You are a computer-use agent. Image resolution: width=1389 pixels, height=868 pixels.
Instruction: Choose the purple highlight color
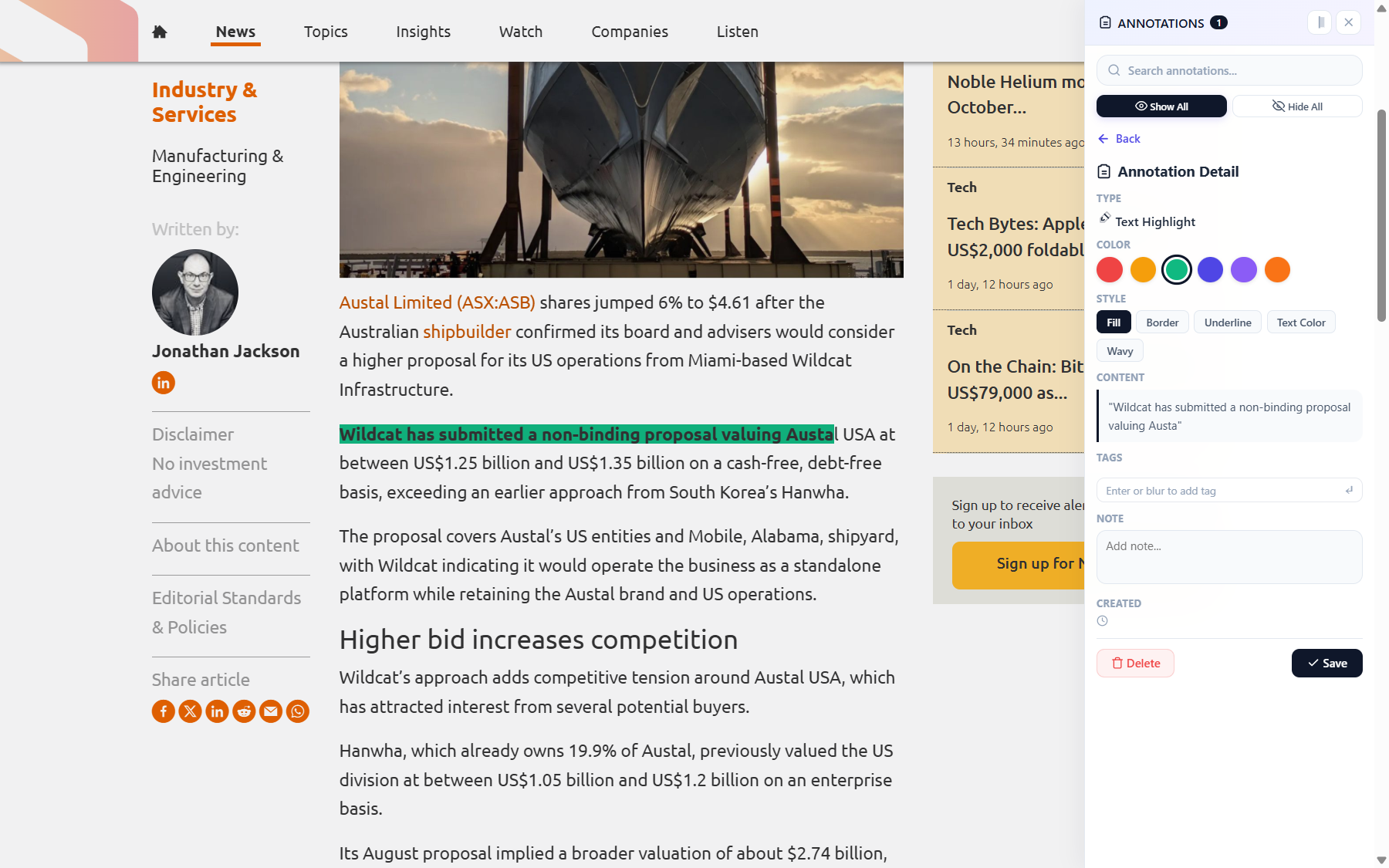tap(1244, 270)
